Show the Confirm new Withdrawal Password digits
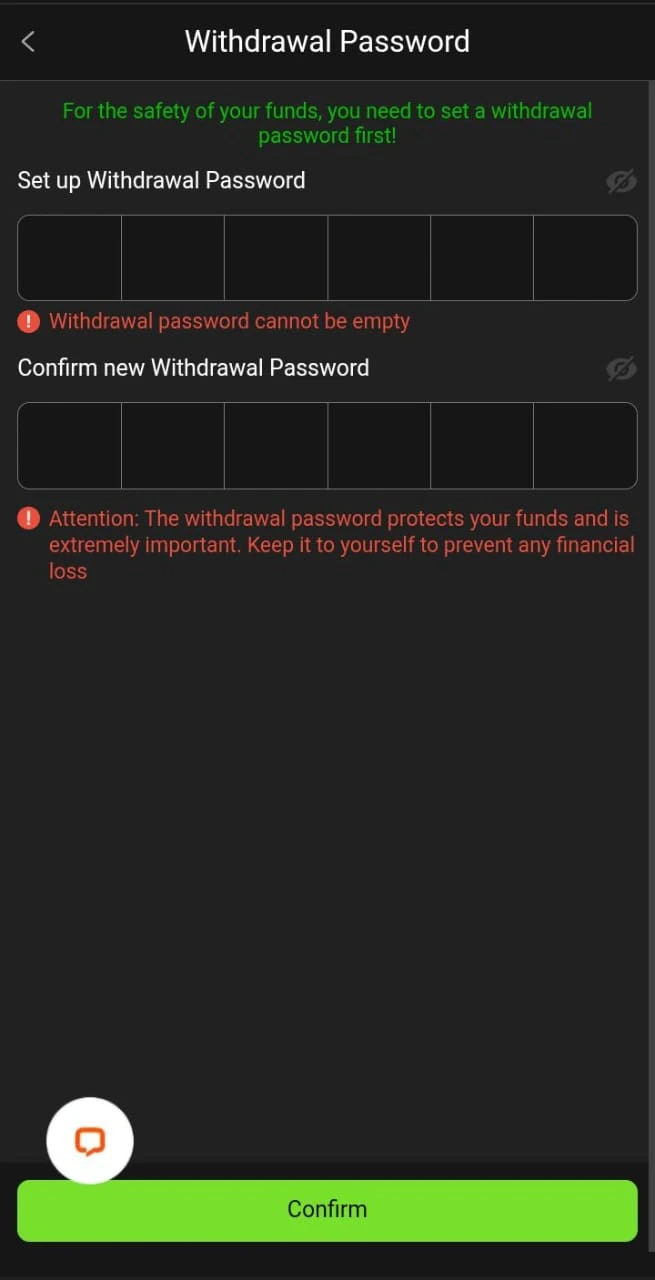Image resolution: width=655 pixels, height=1280 pixels. click(621, 369)
